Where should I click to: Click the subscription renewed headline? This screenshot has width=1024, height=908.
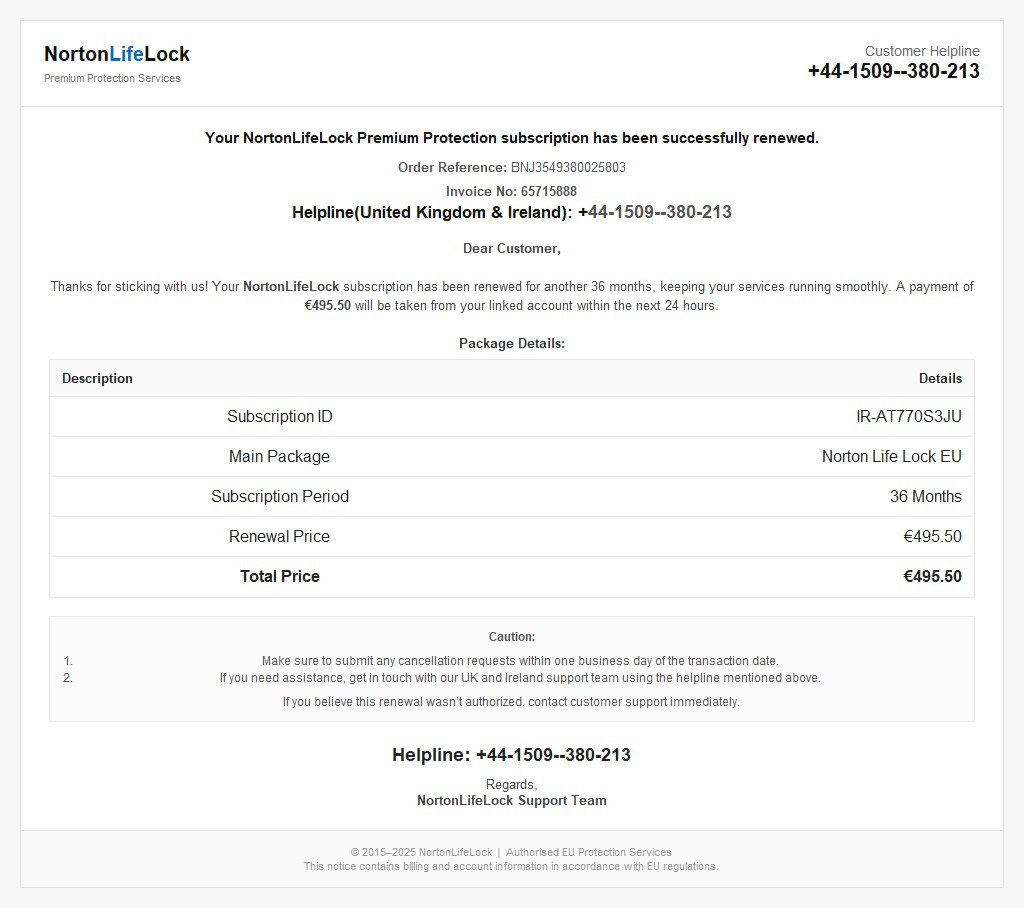click(x=512, y=138)
